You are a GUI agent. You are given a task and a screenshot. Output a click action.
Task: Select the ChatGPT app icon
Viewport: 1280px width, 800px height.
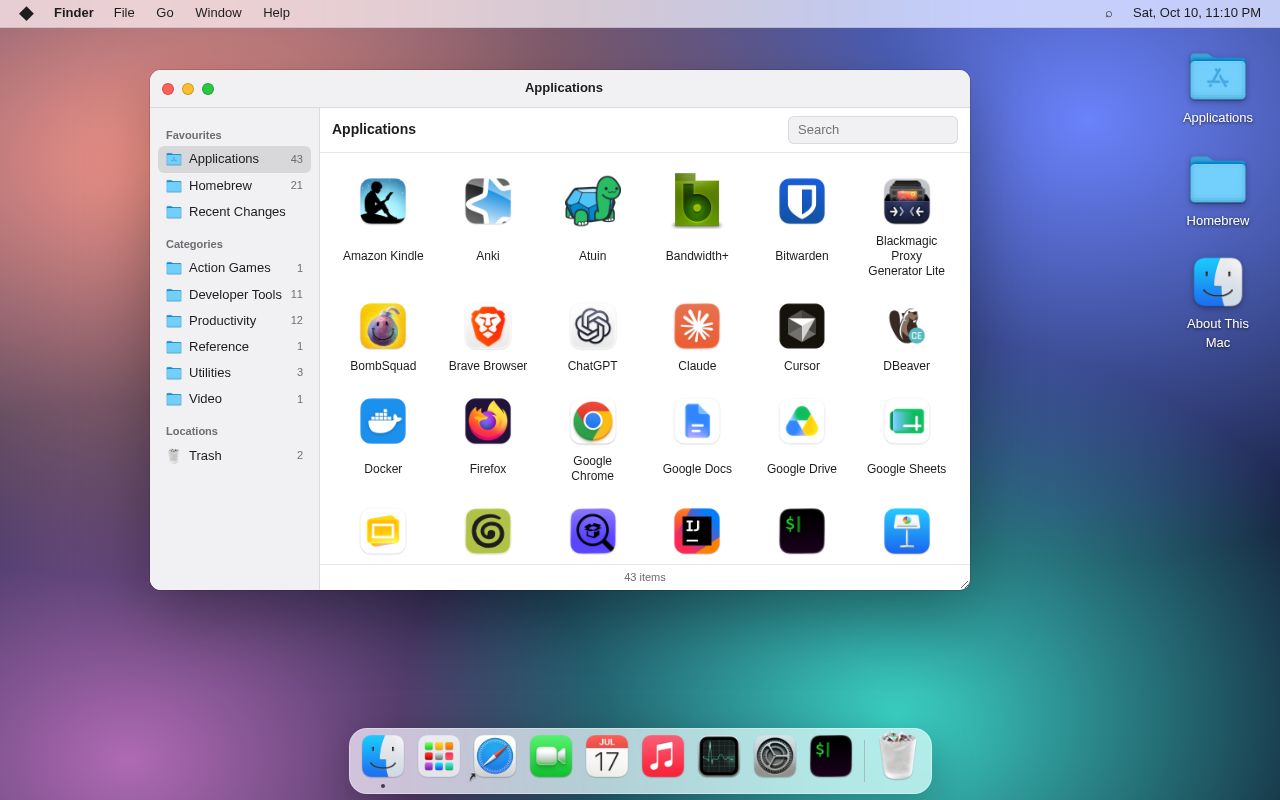point(593,326)
